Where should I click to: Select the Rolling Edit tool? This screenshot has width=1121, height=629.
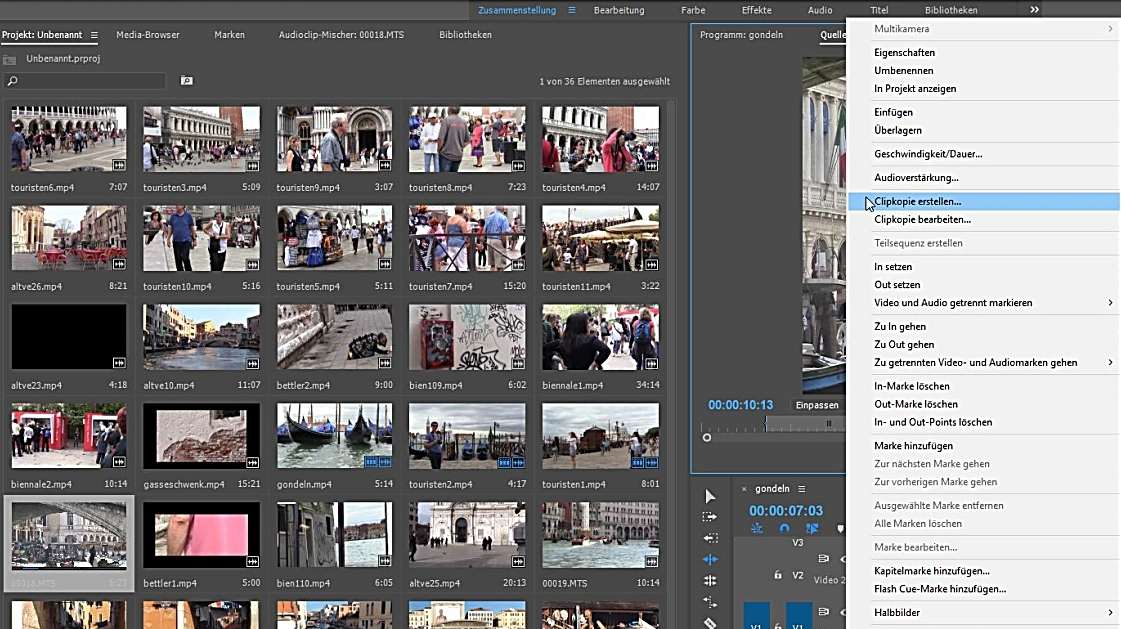[x=709, y=558]
